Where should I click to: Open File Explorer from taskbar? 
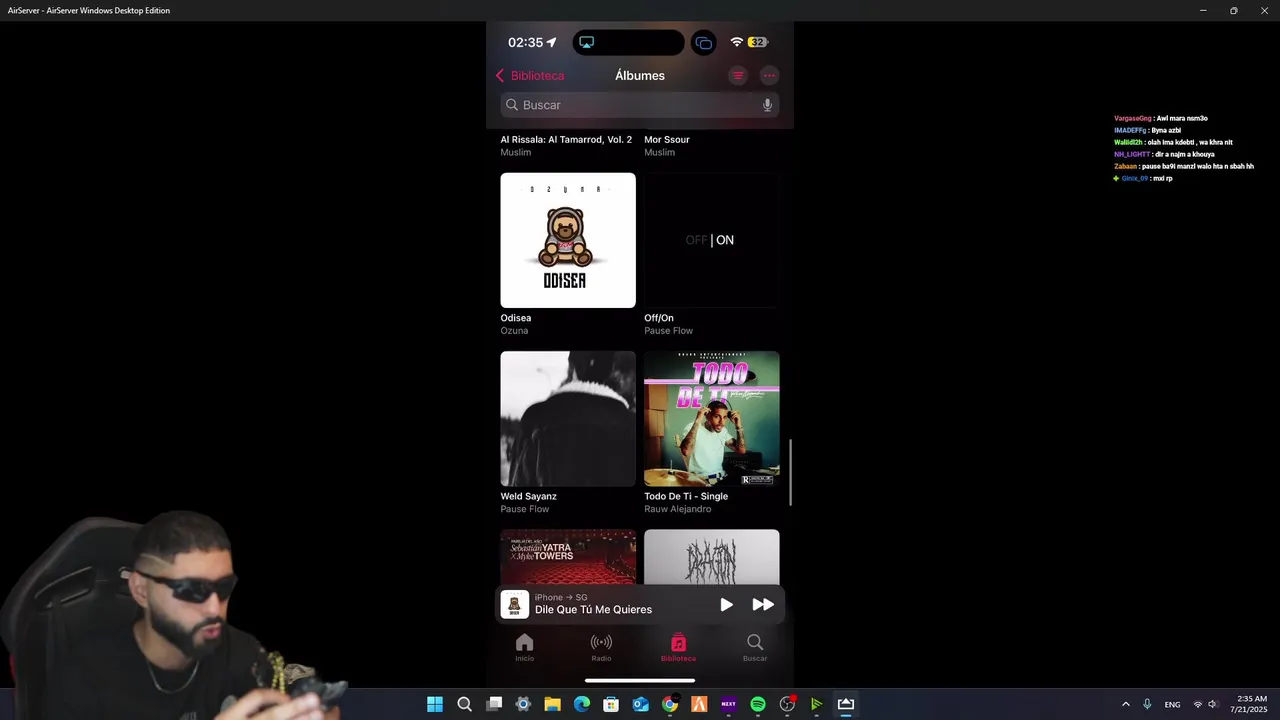(x=552, y=704)
